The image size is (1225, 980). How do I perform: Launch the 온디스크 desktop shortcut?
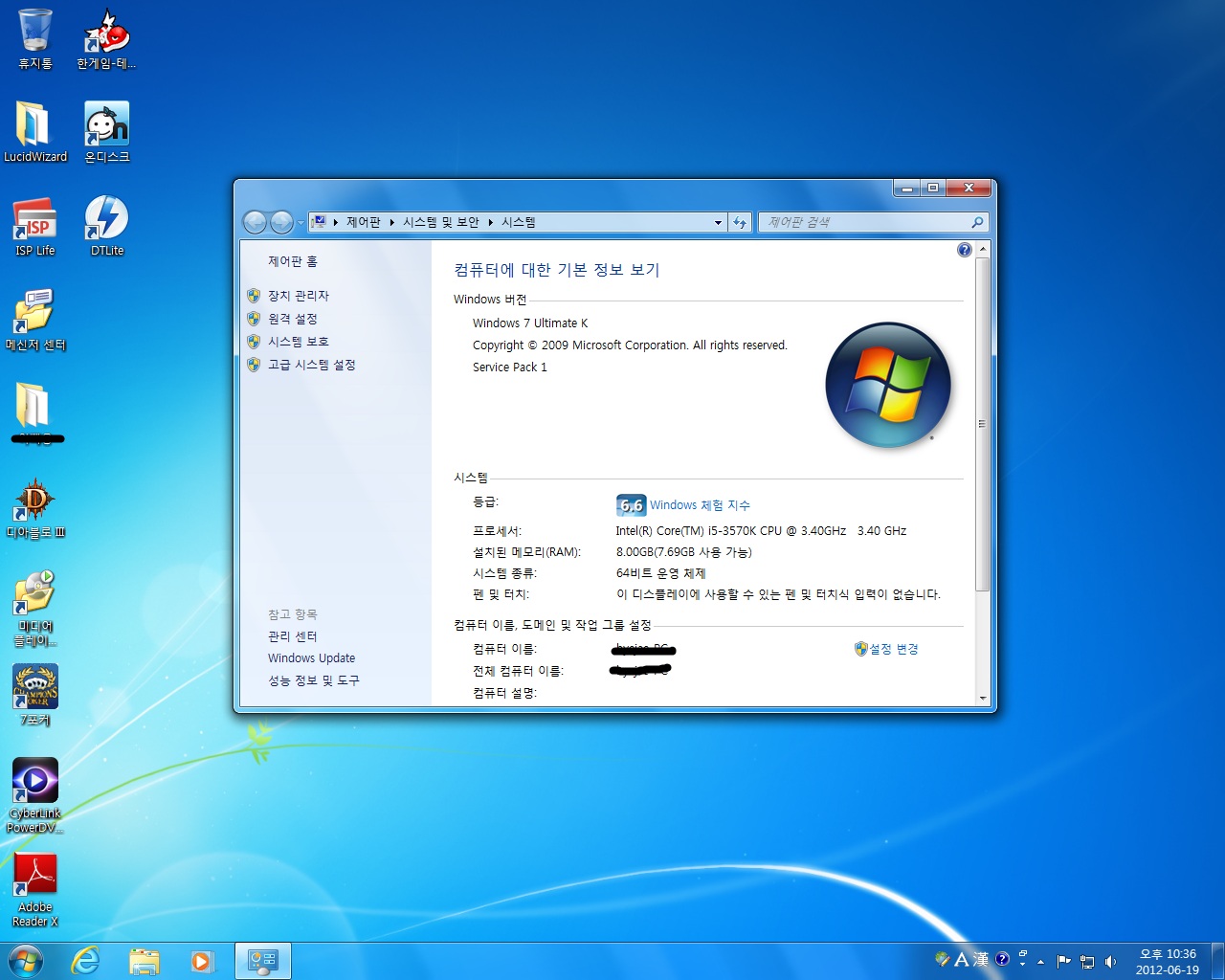tap(106, 132)
